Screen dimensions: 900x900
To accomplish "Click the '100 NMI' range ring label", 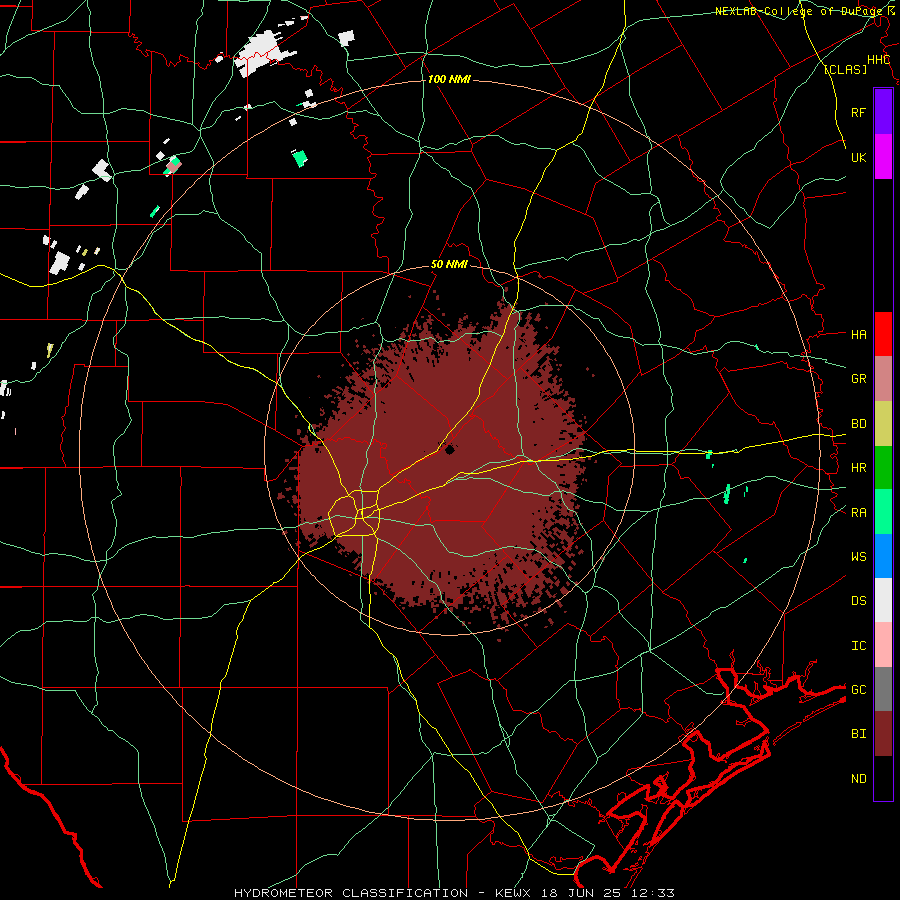I will click(449, 79).
